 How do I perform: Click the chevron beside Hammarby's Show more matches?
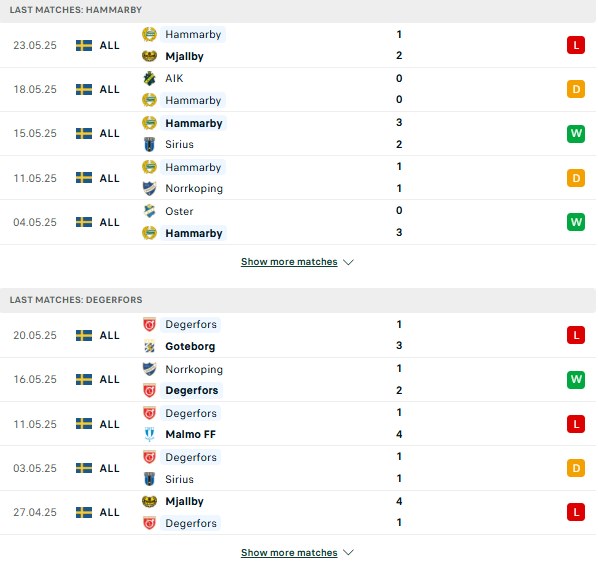(348, 262)
